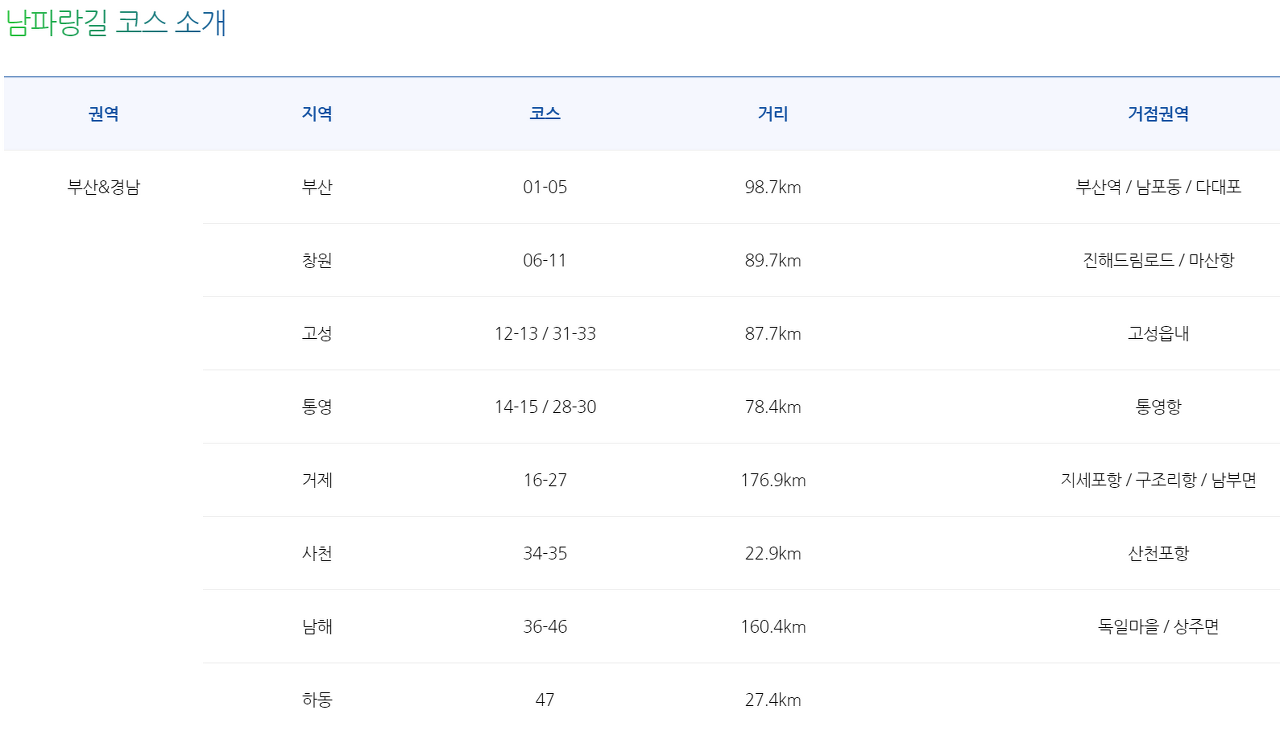Select course cell 36-46

(545, 626)
